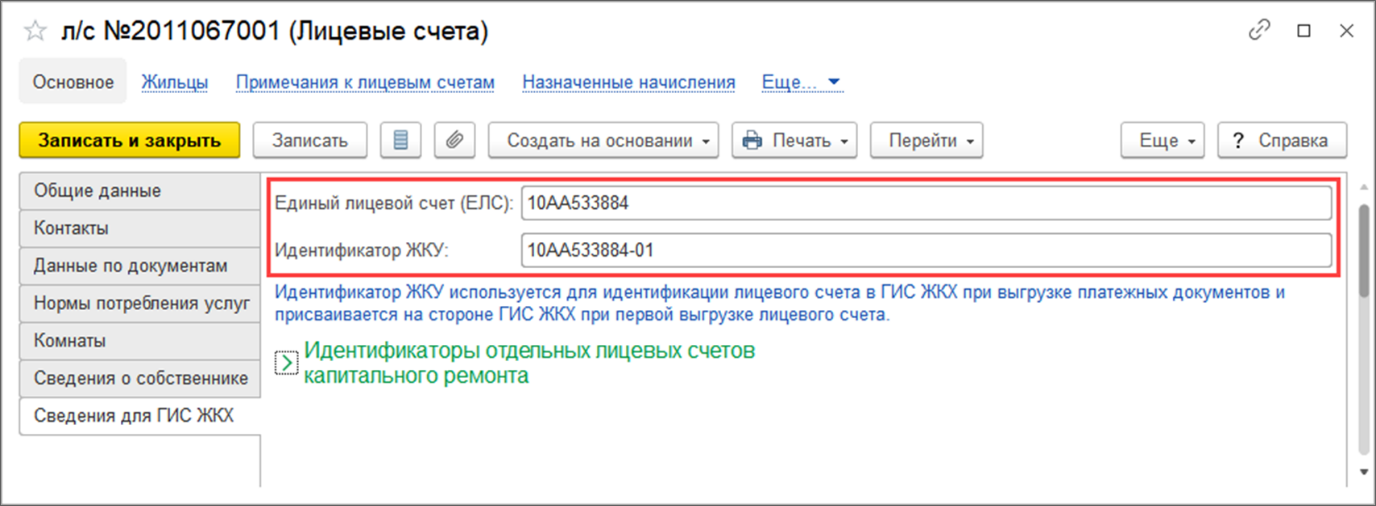The height and width of the screenshot is (506, 1376).
Task: Go to Примечания к лицевым счетам
Action: pyautogui.click(x=365, y=82)
